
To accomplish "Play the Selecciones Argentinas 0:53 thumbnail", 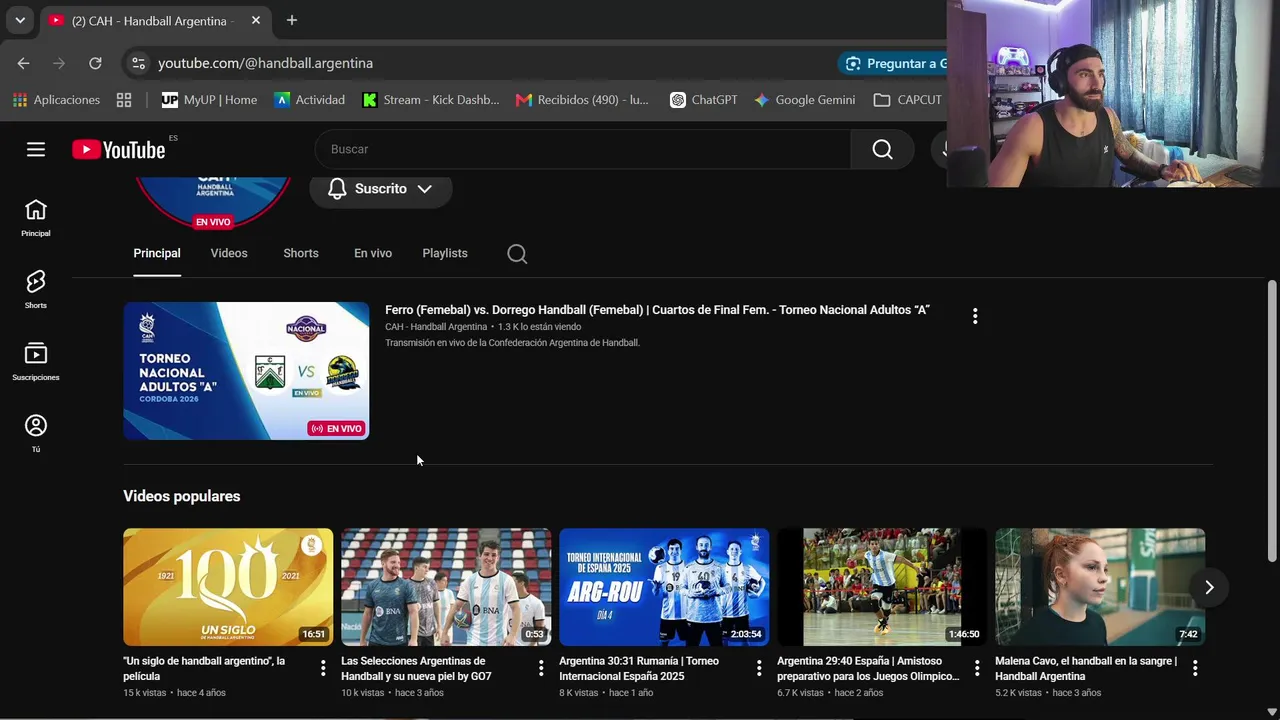I will click(x=446, y=587).
